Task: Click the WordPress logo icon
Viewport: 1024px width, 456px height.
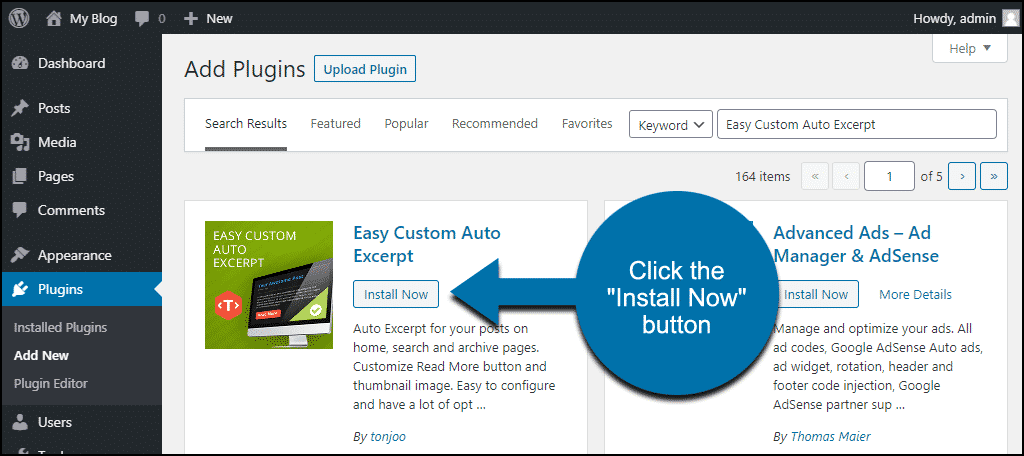Action: [19, 18]
